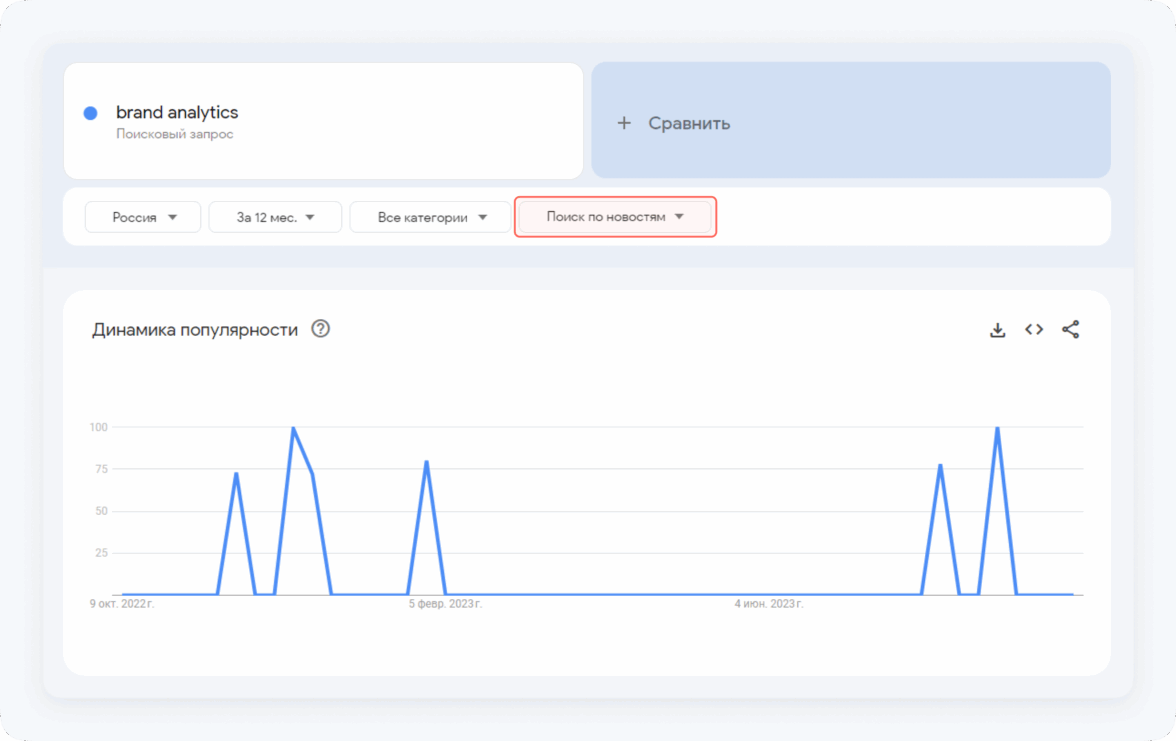Click the blue dot beside brand analytics

91,113
